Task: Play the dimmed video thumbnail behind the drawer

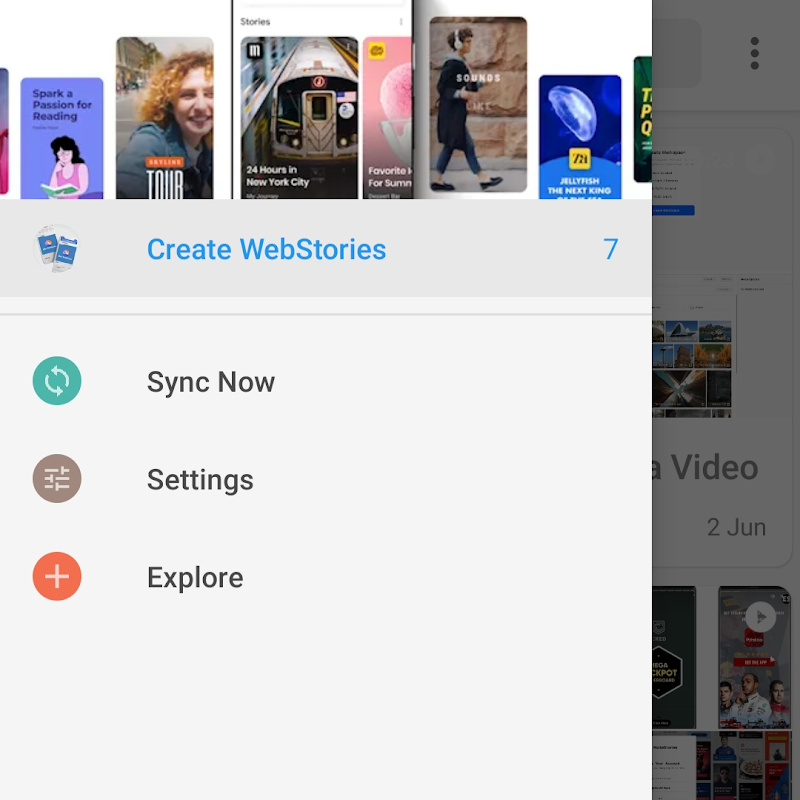Action: pyautogui.click(x=760, y=617)
